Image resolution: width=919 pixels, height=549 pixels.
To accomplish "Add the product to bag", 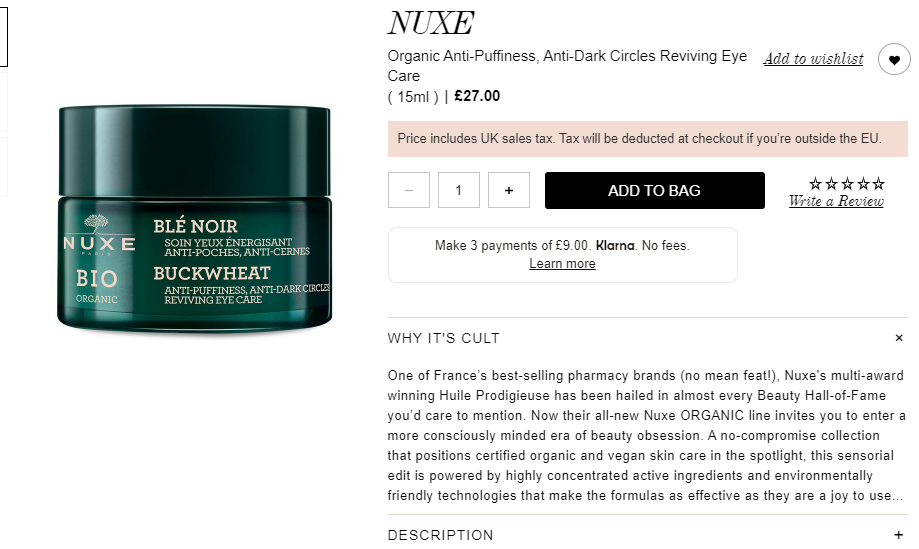I will coord(655,190).
